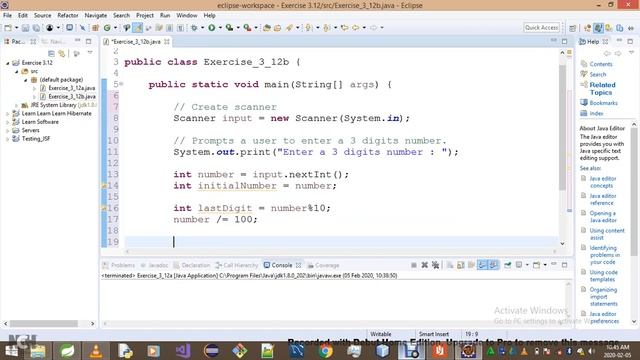Click the New Java Class green icon
This screenshot has width=640, height=360.
click(x=107, y=28)
